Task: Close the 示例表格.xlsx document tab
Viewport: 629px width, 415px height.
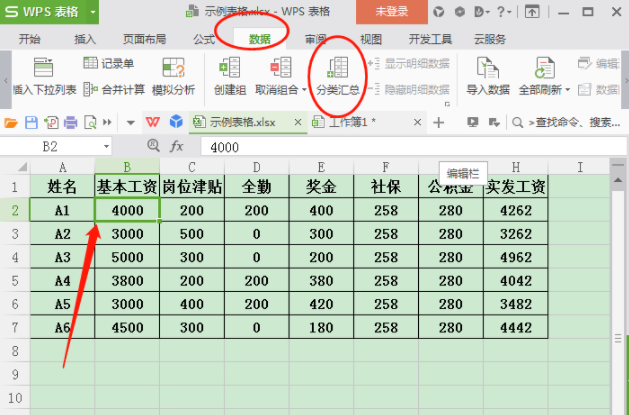Action: click(295, 122)
